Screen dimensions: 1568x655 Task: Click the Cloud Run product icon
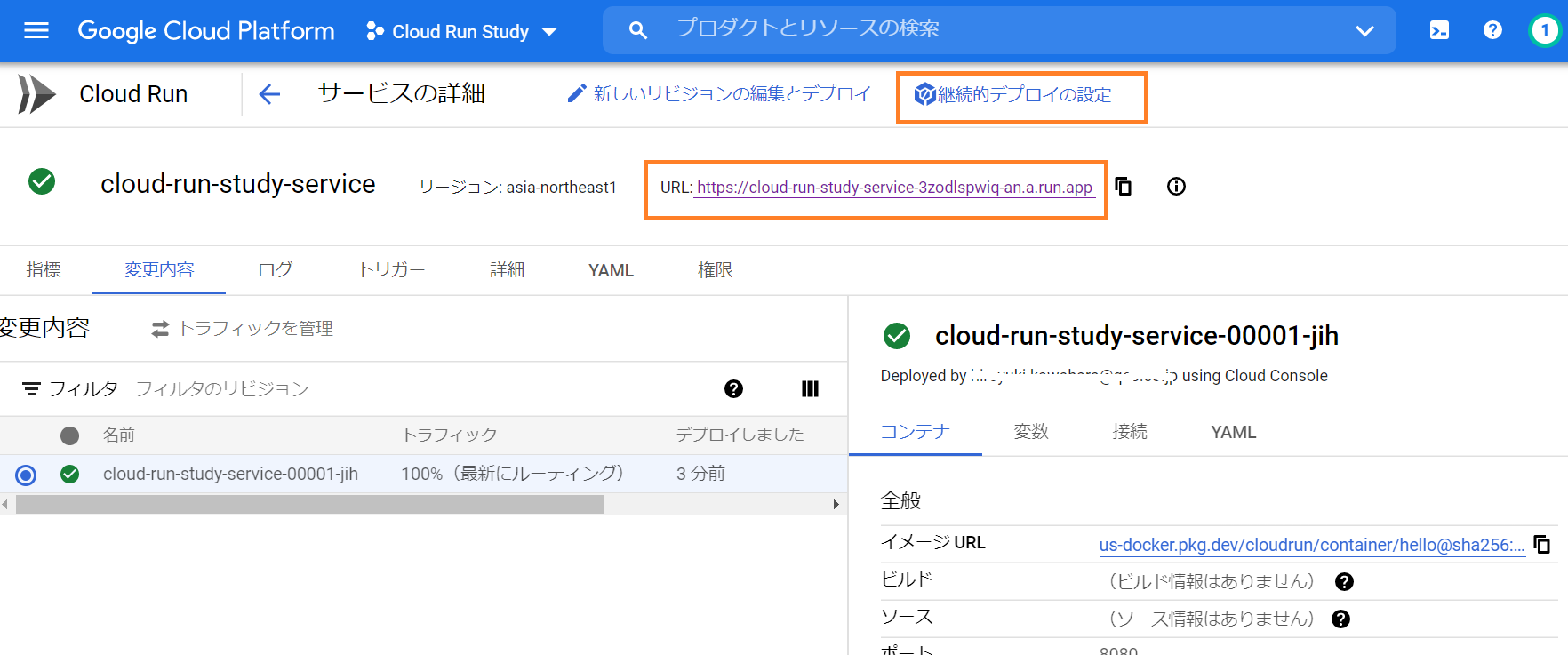coord(36,93)
